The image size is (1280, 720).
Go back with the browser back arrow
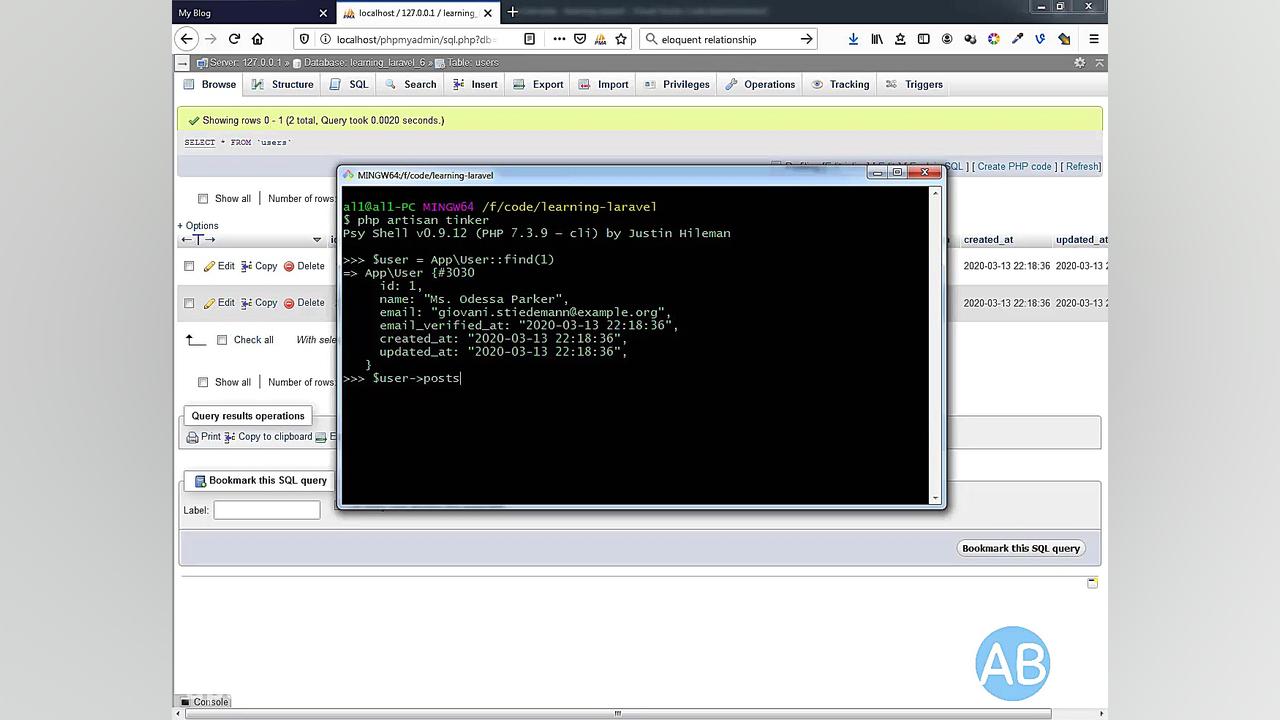coord(186,39)
